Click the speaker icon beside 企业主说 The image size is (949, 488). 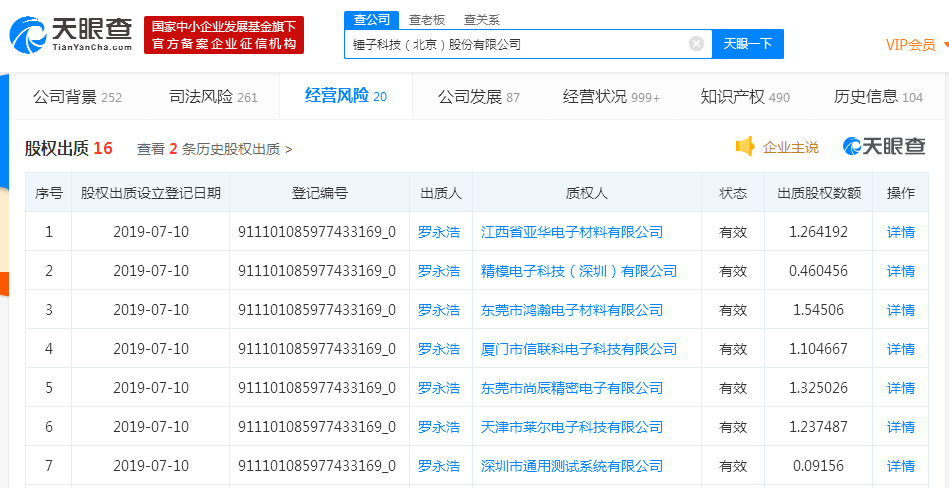point(745,147)
